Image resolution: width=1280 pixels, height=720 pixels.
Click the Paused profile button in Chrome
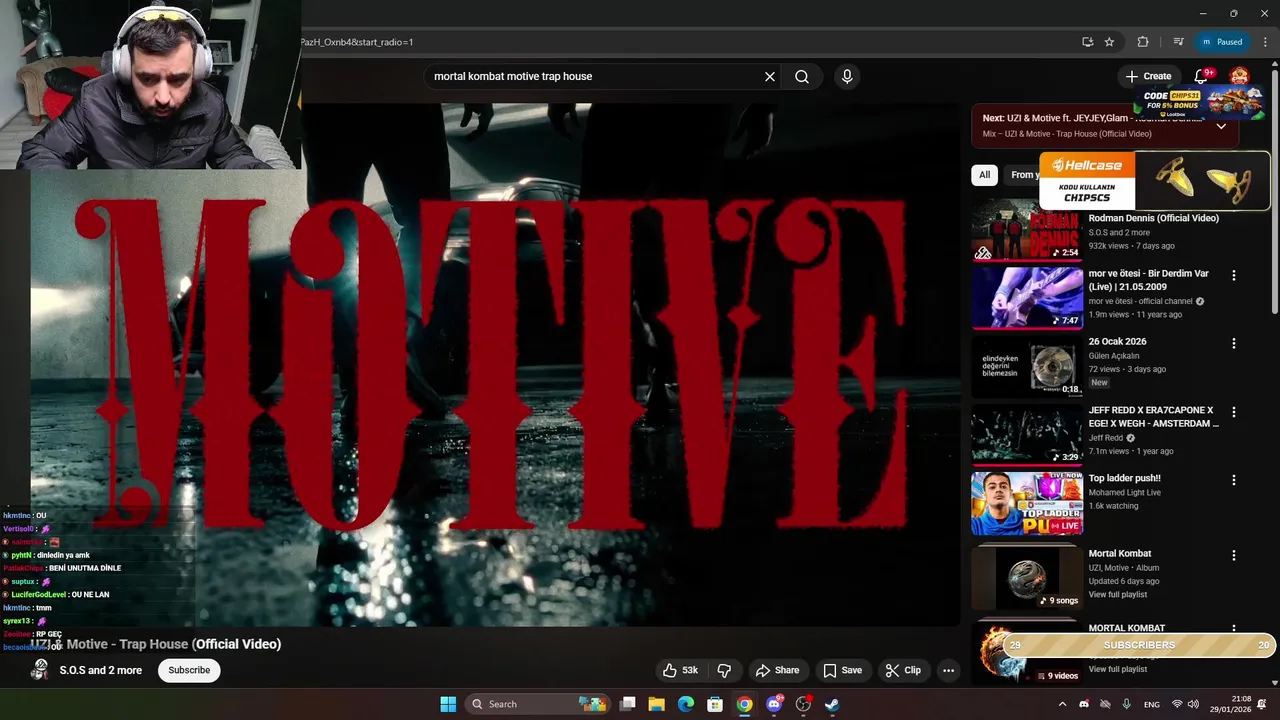click(1222, 42)
